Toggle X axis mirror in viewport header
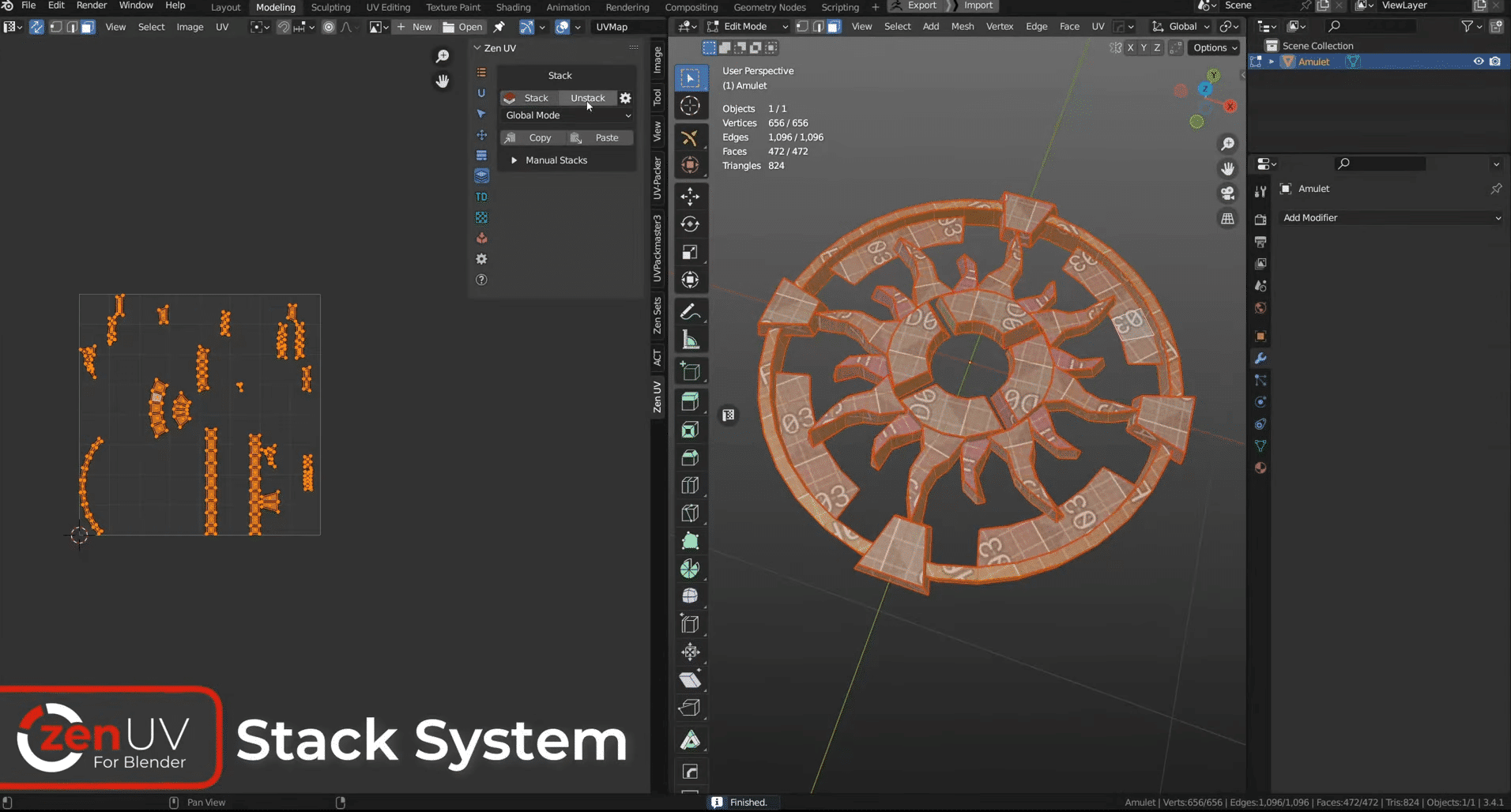 click(1130, 48)
